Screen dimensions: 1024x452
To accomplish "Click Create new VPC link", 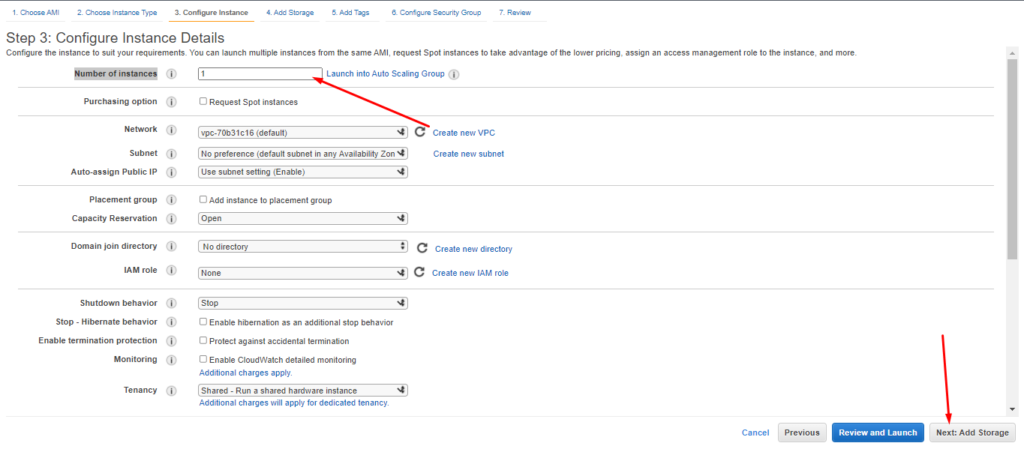I will click(464, 133).
